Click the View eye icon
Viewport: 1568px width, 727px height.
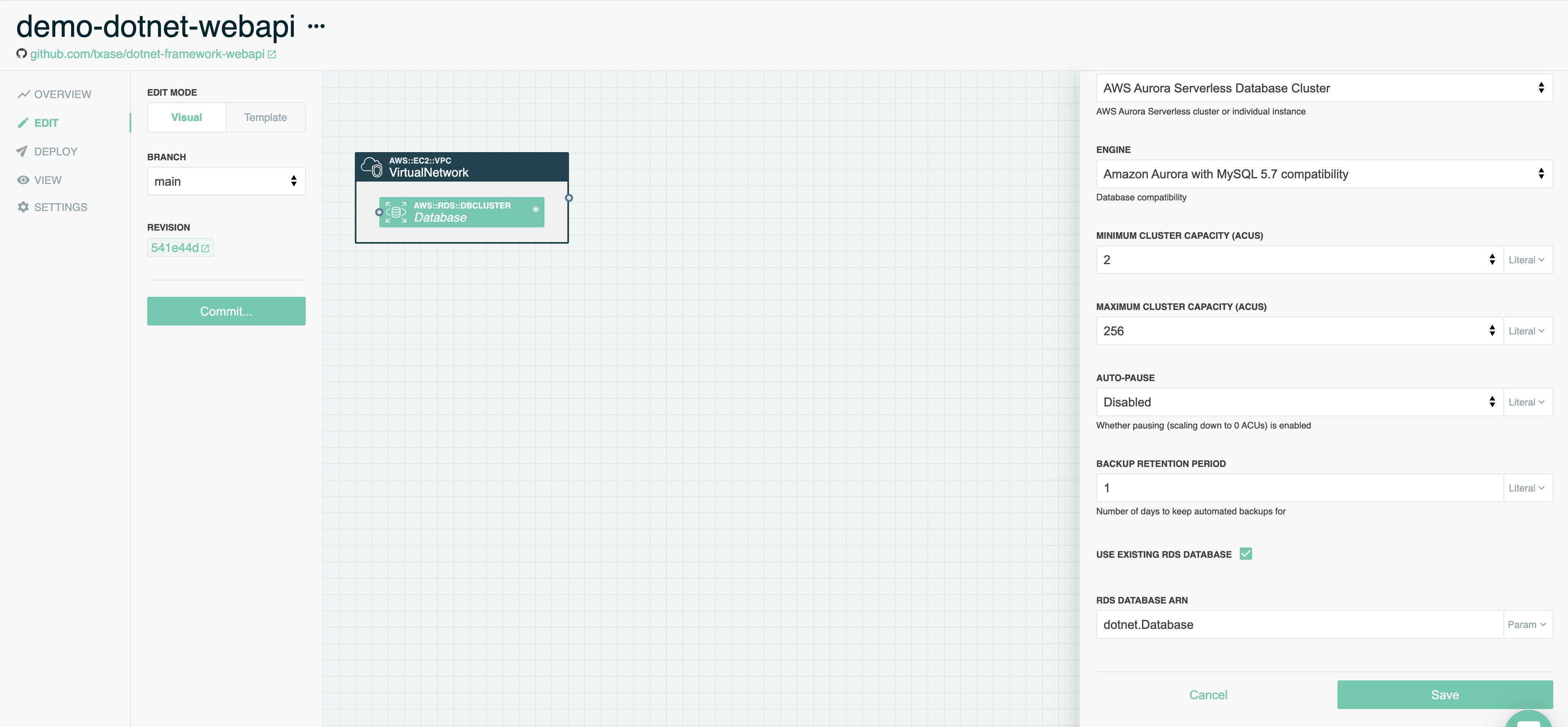(x=23, y=180)
